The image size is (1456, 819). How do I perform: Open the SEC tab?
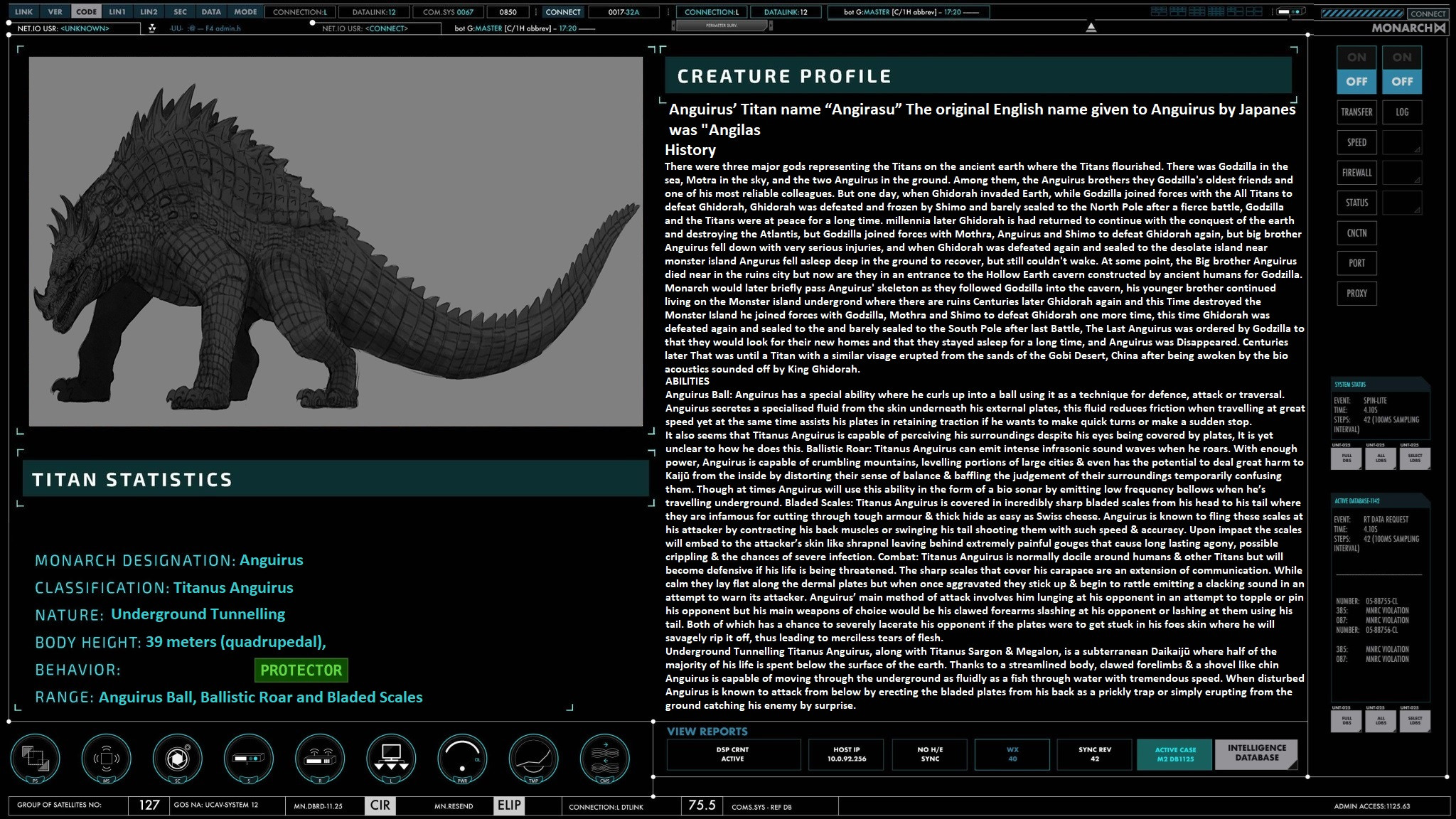point(180,12)
